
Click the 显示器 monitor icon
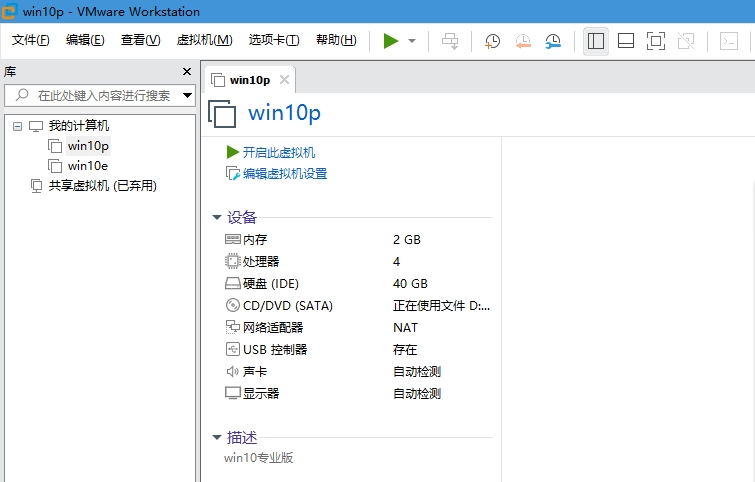(233, 393)
